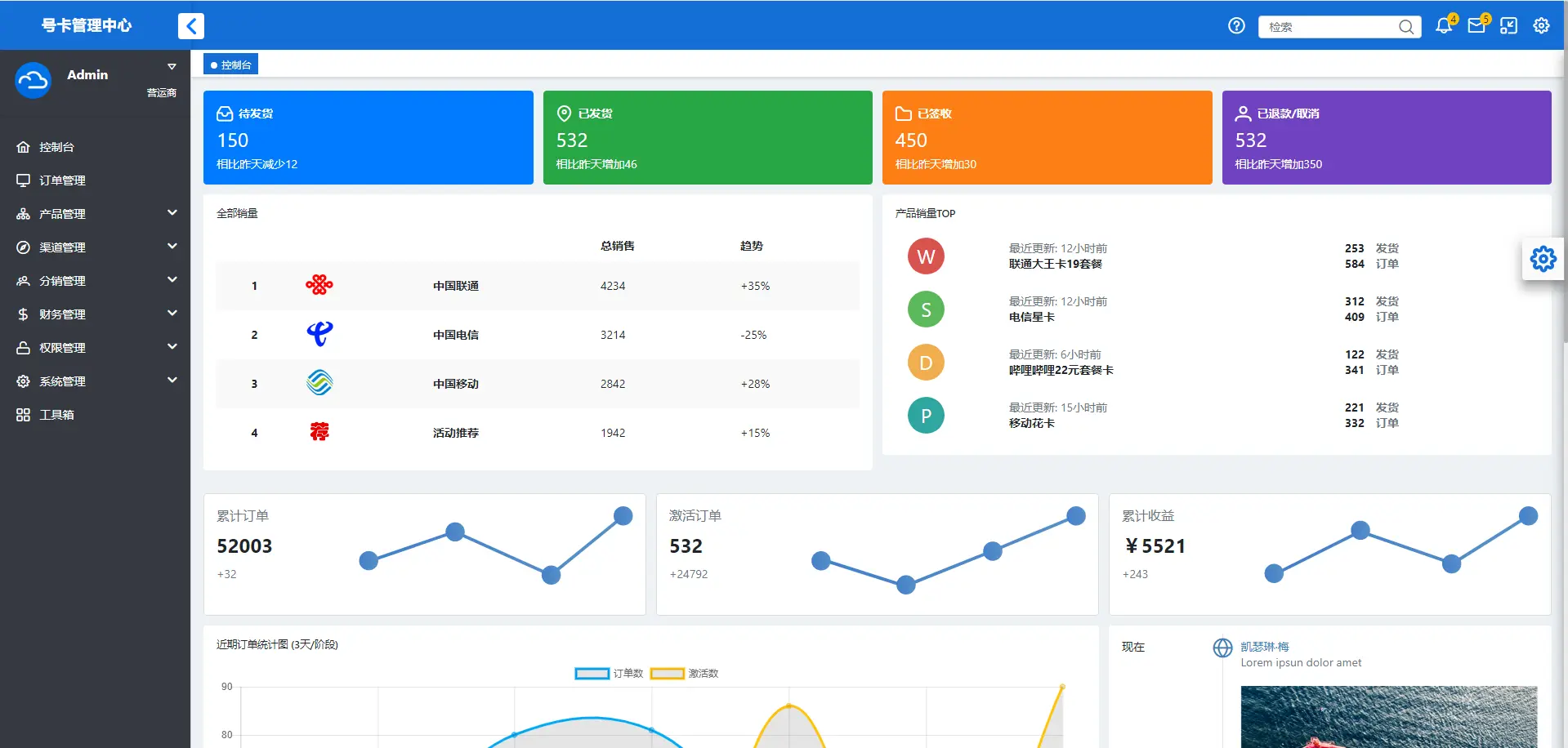
Task: Open 工具箱 in the sidebar
Action: coord(95,415)
